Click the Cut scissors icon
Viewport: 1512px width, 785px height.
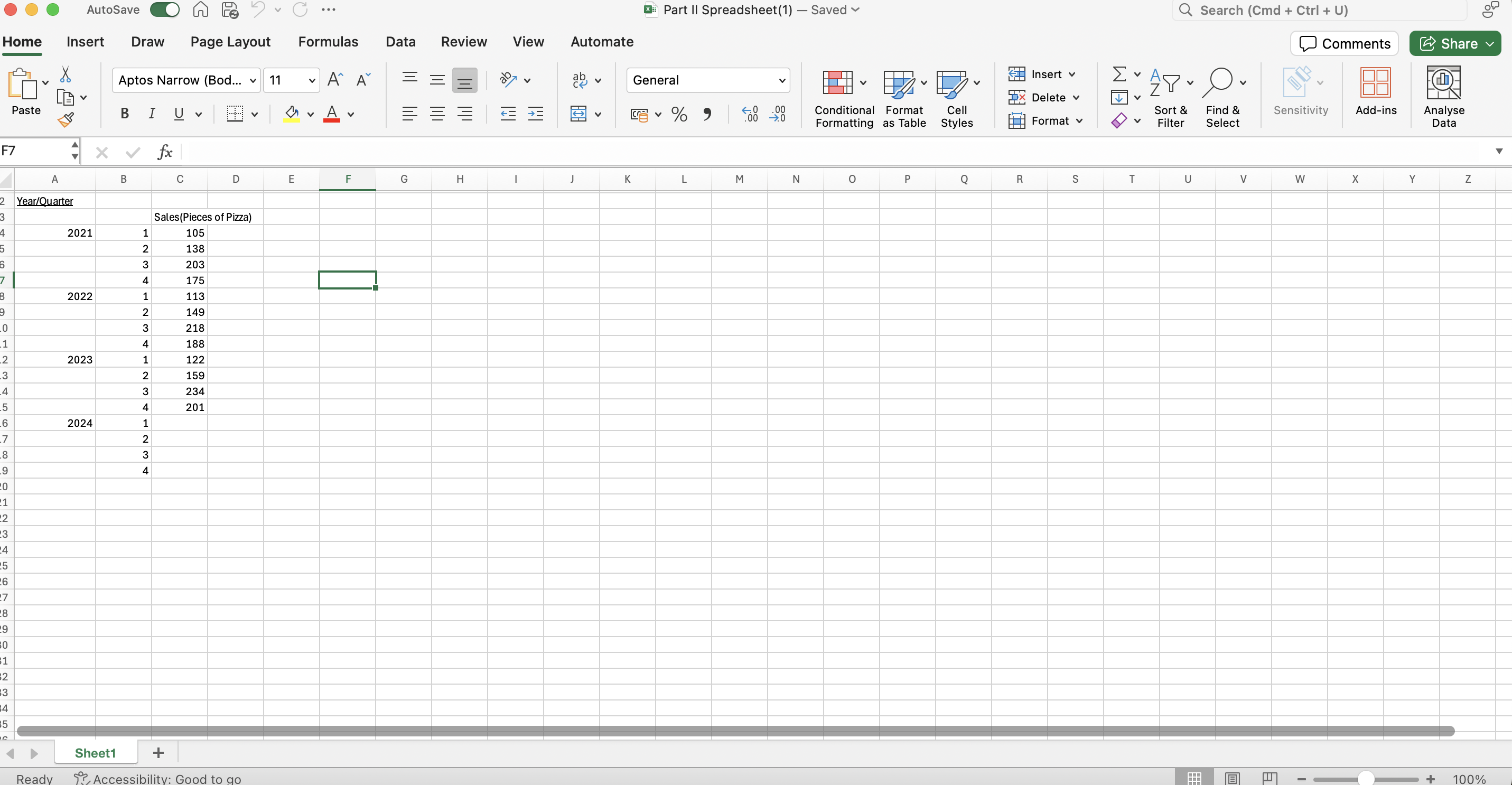tap(65, 74)
